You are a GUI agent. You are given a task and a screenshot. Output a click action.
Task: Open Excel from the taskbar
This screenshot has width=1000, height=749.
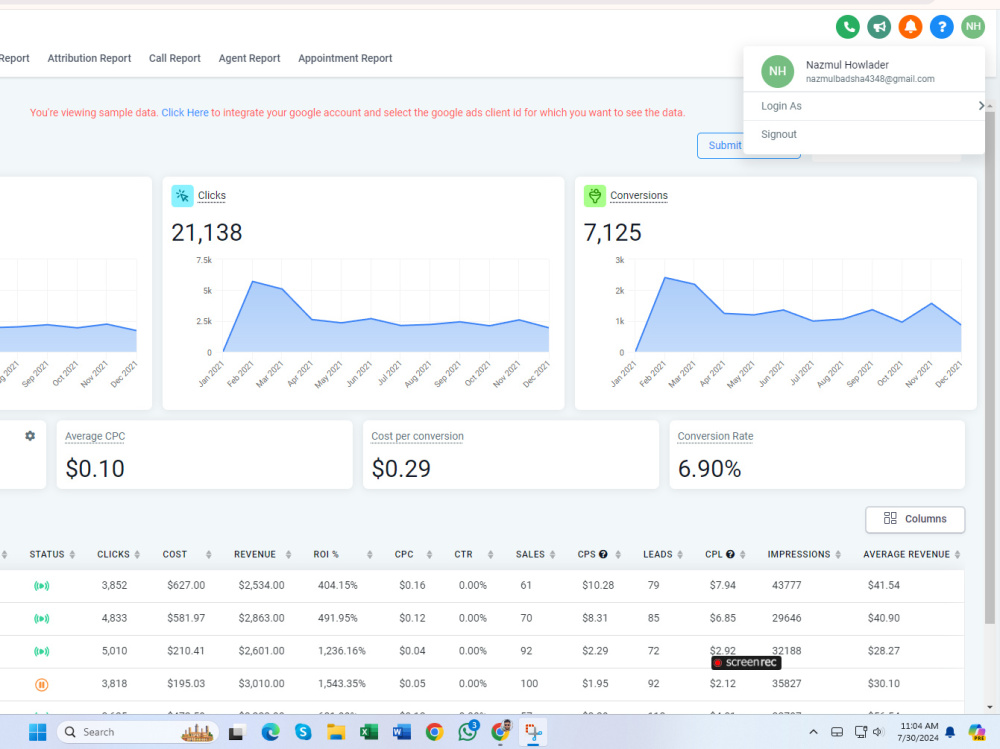point(369,732)
